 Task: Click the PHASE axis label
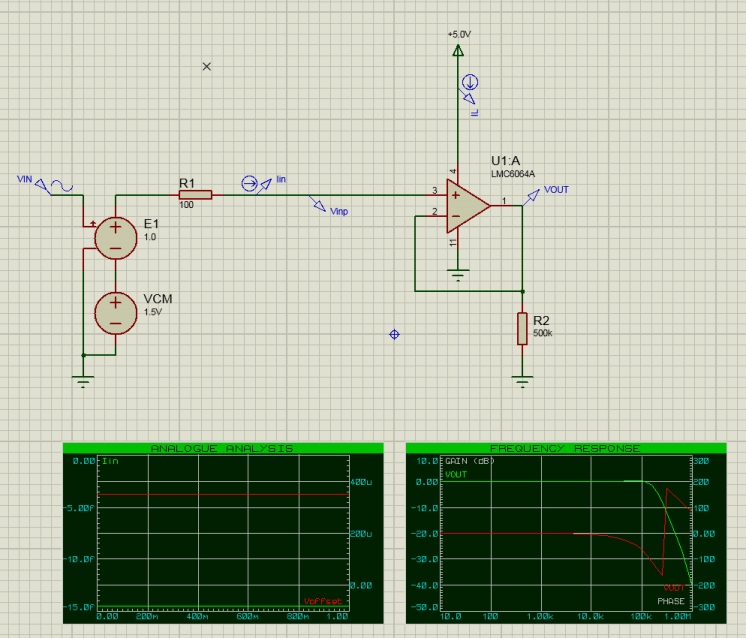(671, 601)
